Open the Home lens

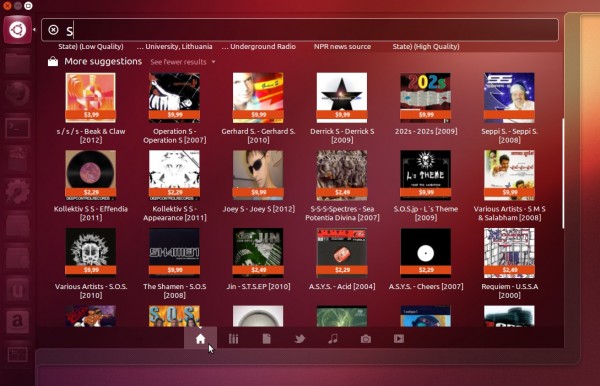pyautogui.click(x=201, y=339)
